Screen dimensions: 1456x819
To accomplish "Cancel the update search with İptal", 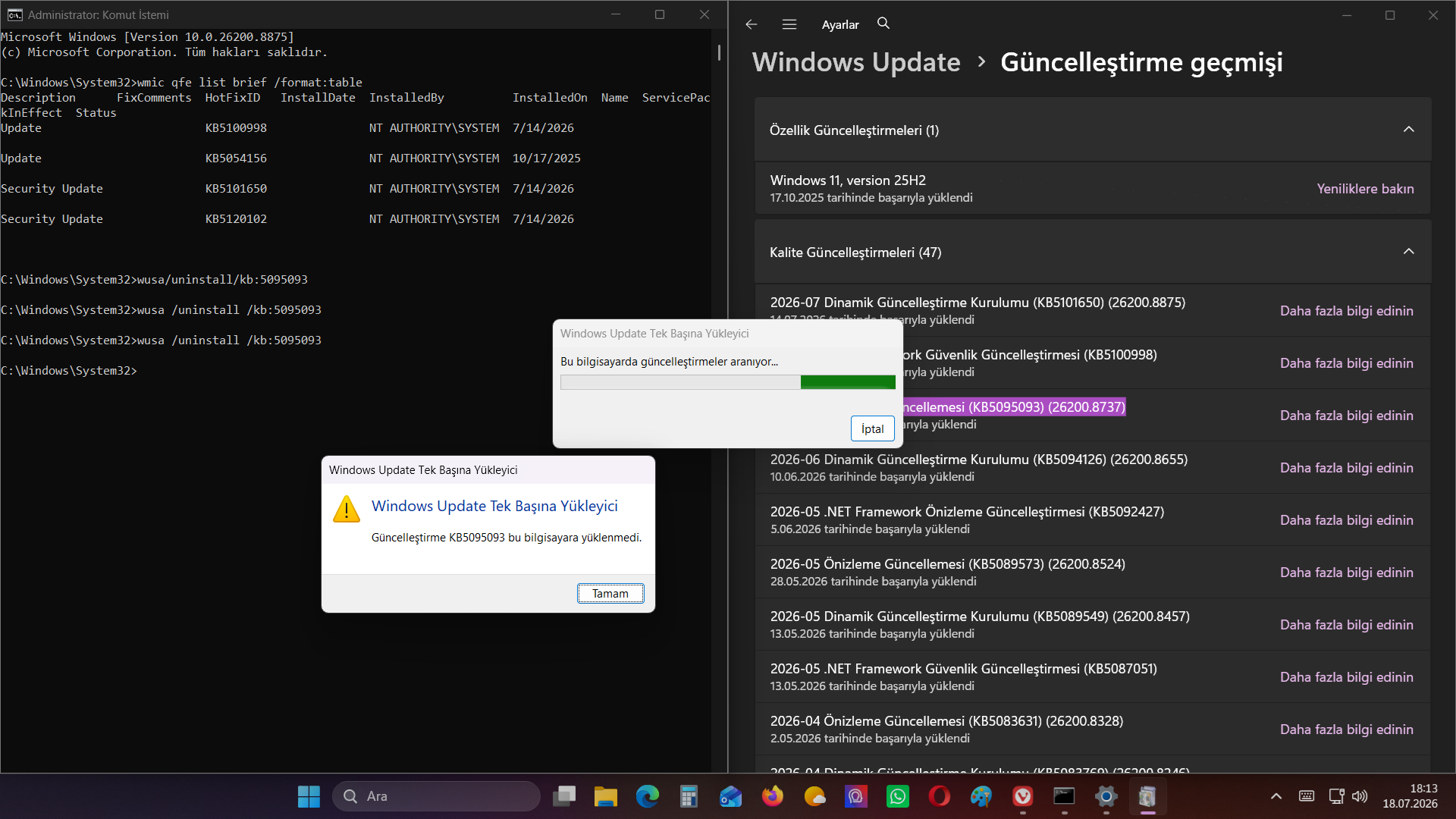I will 873,428.
